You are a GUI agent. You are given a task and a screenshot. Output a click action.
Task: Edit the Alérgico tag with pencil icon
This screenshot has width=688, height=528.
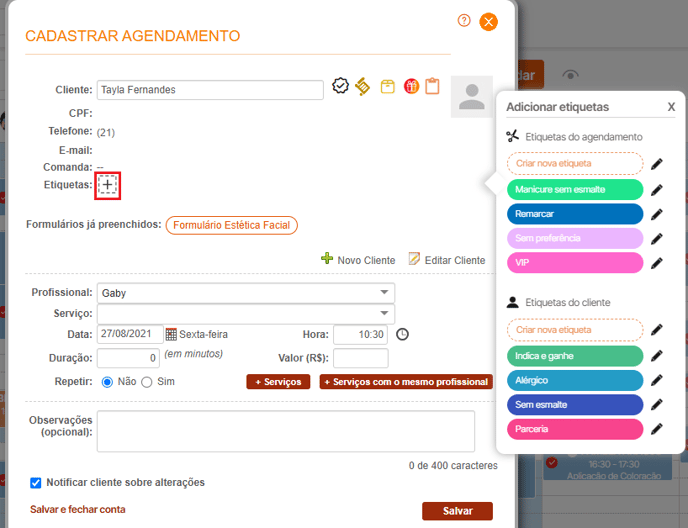coord(657,381)
